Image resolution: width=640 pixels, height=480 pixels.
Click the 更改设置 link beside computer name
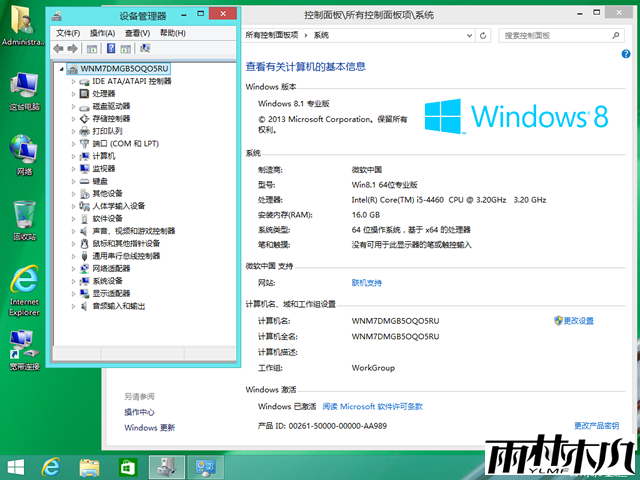click(578, 321)
